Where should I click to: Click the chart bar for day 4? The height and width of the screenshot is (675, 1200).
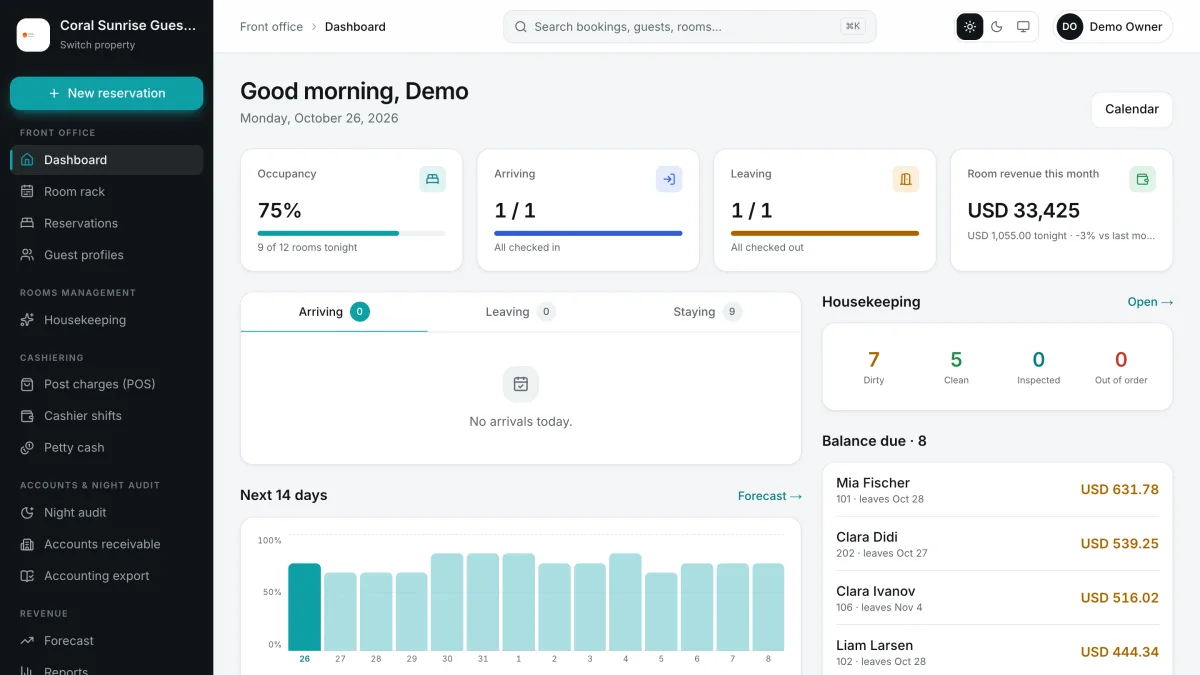(x=625, y=602)
